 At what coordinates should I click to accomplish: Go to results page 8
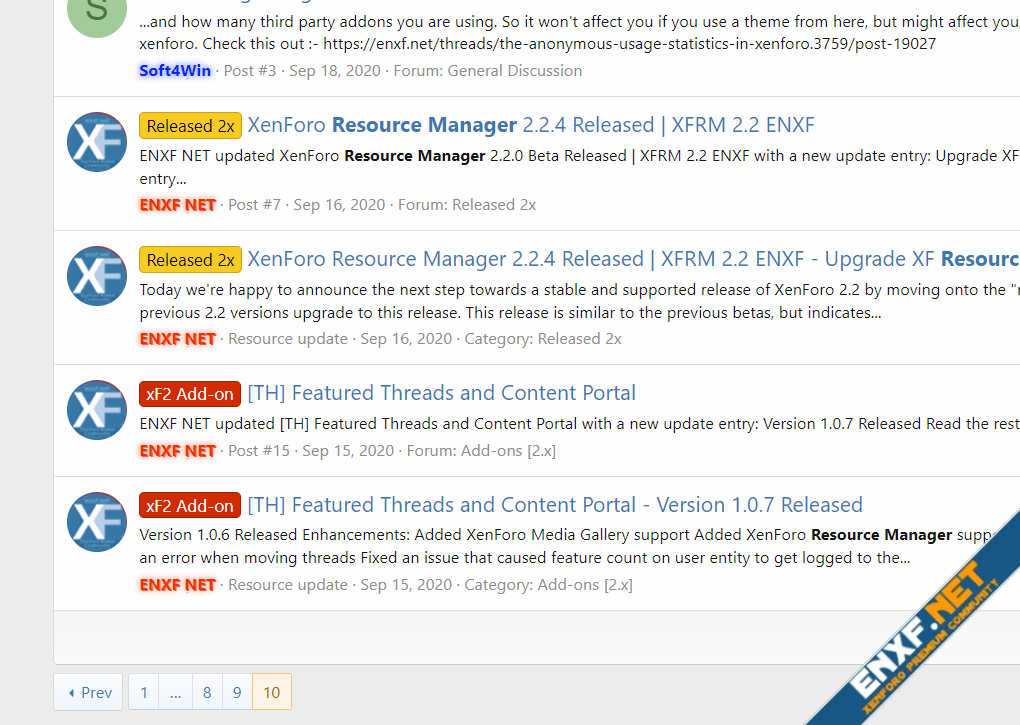207,692
